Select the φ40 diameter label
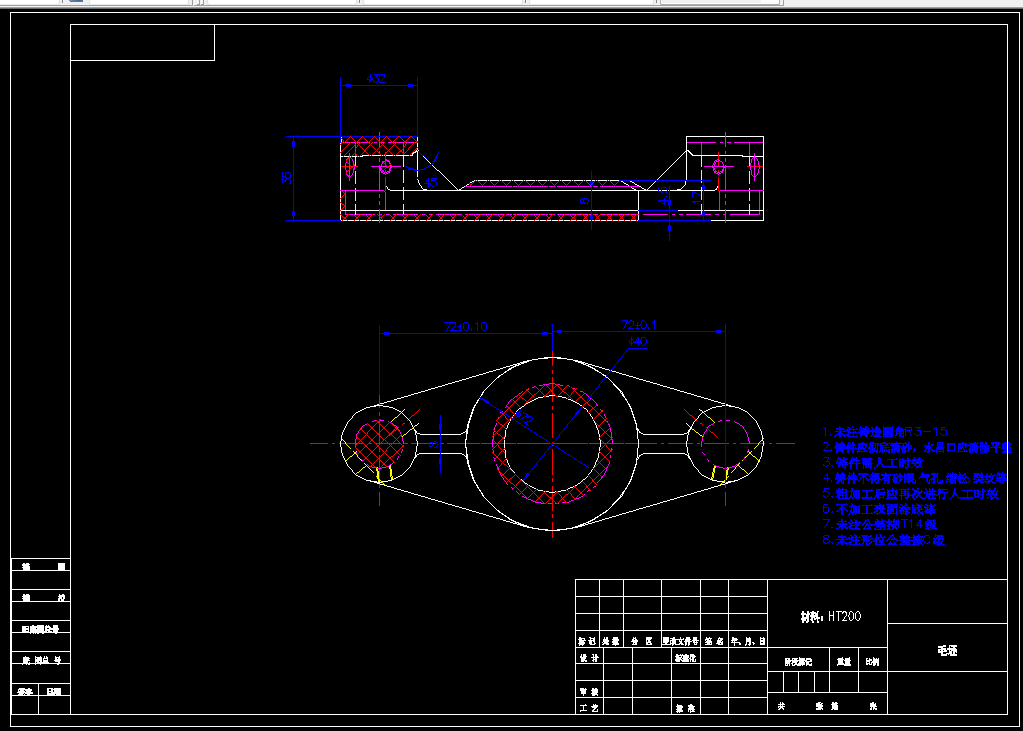Image resolution: width=1023 pixels, height=731 pixels. coord(637,341)
